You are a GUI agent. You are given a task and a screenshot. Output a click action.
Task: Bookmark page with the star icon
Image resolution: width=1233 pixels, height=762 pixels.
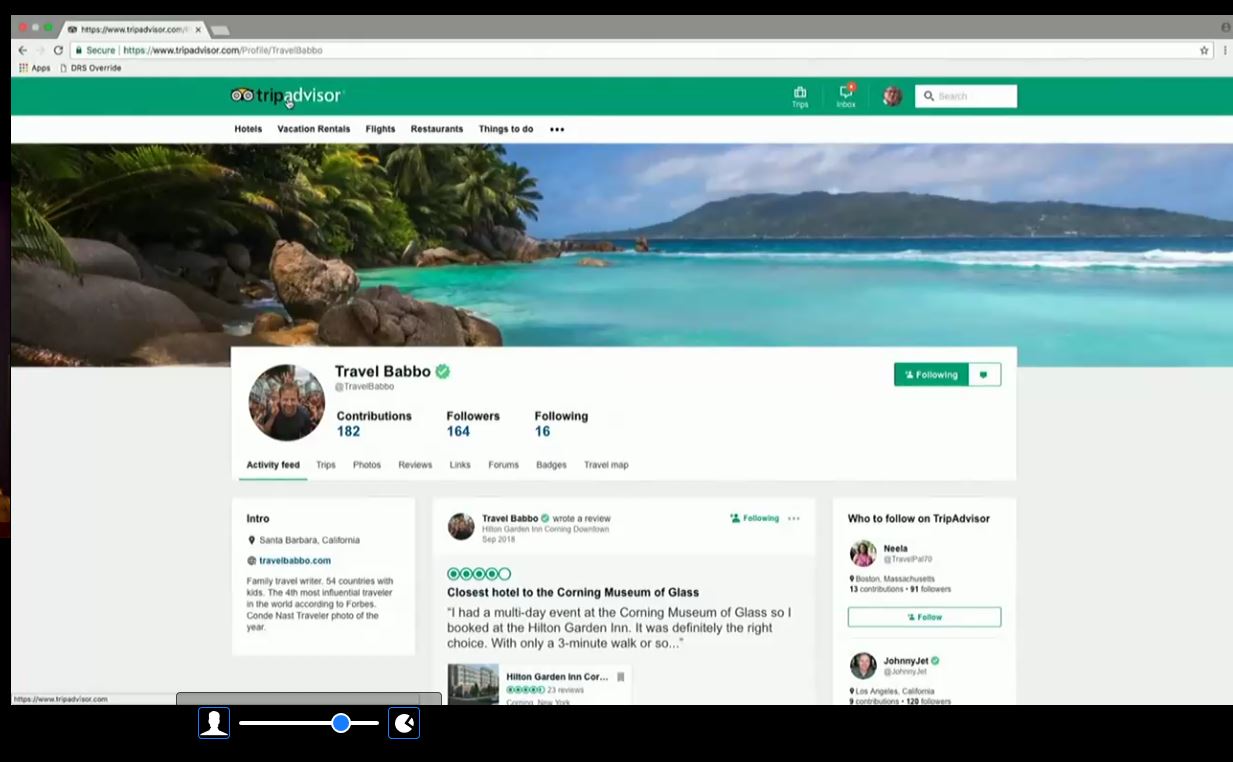(x=1204, y=50)
